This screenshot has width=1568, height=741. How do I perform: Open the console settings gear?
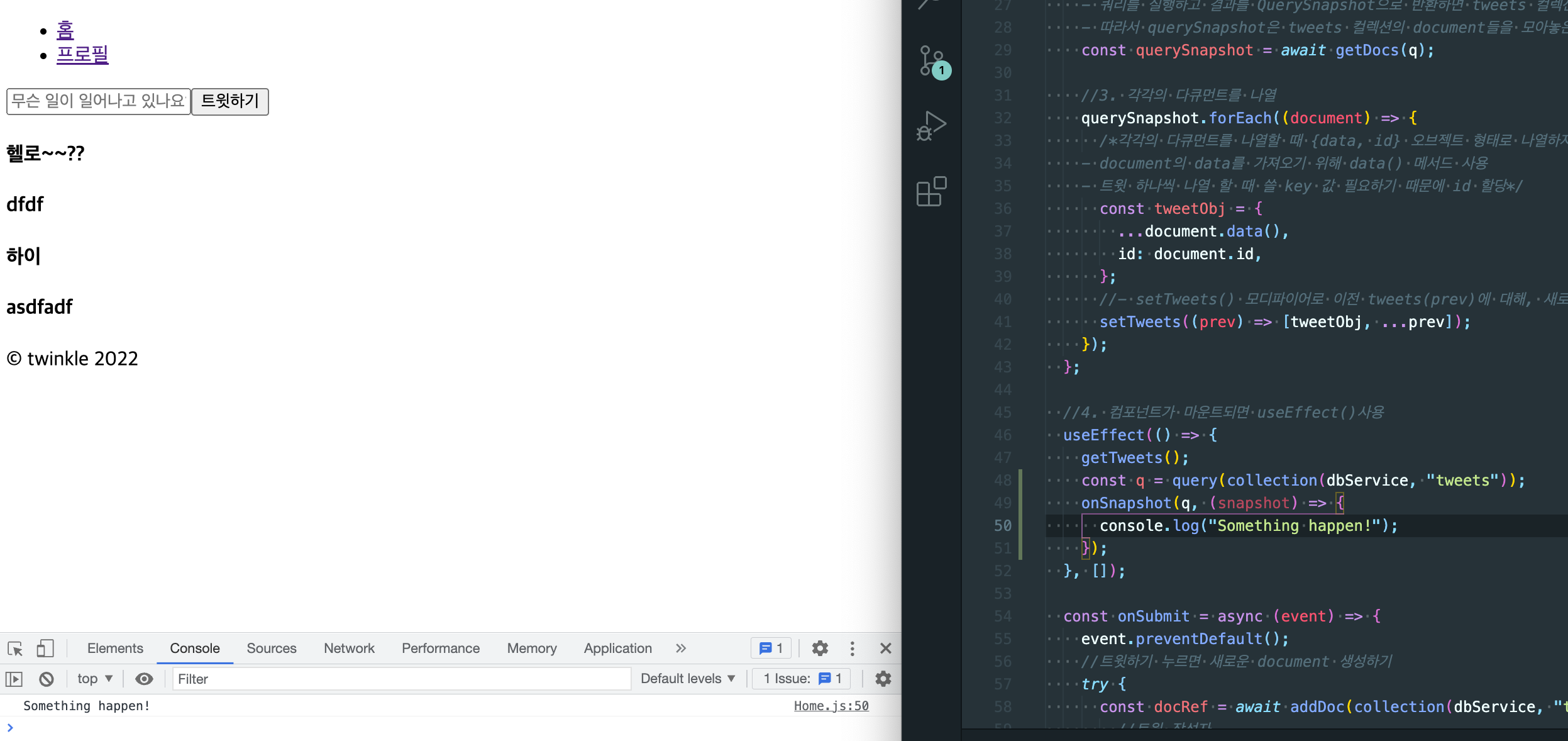tap(883, 679)
